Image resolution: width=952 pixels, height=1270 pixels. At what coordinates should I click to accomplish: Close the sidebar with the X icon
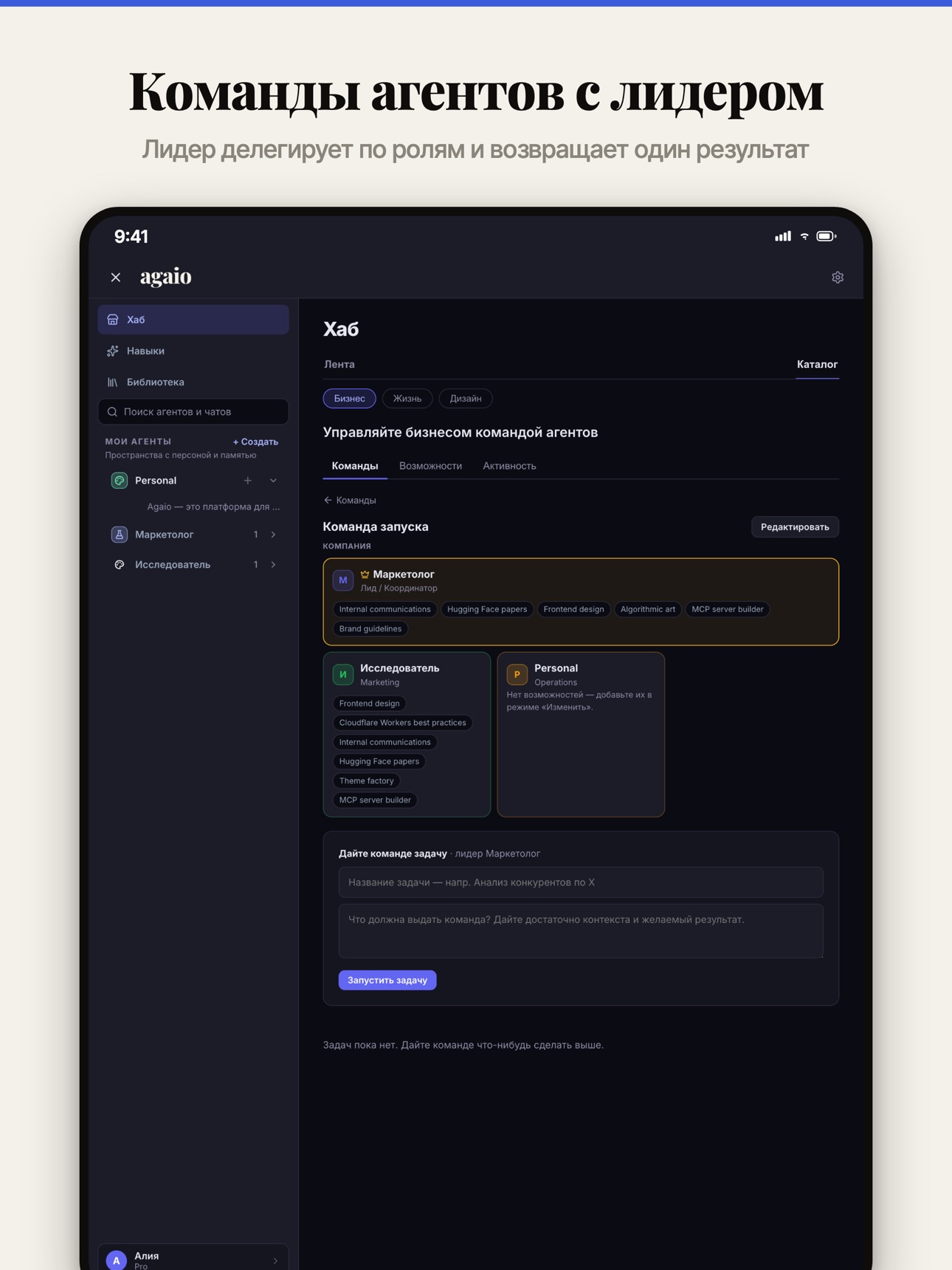click(x=116, y=278)
